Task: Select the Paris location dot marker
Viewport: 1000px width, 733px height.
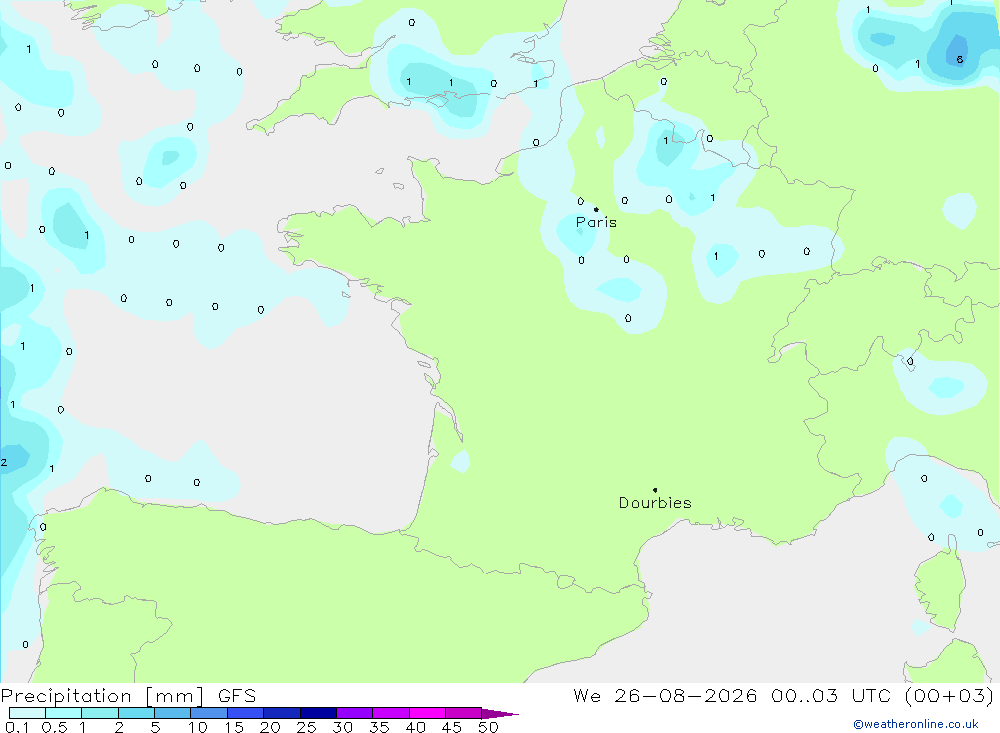Action: 596,209
